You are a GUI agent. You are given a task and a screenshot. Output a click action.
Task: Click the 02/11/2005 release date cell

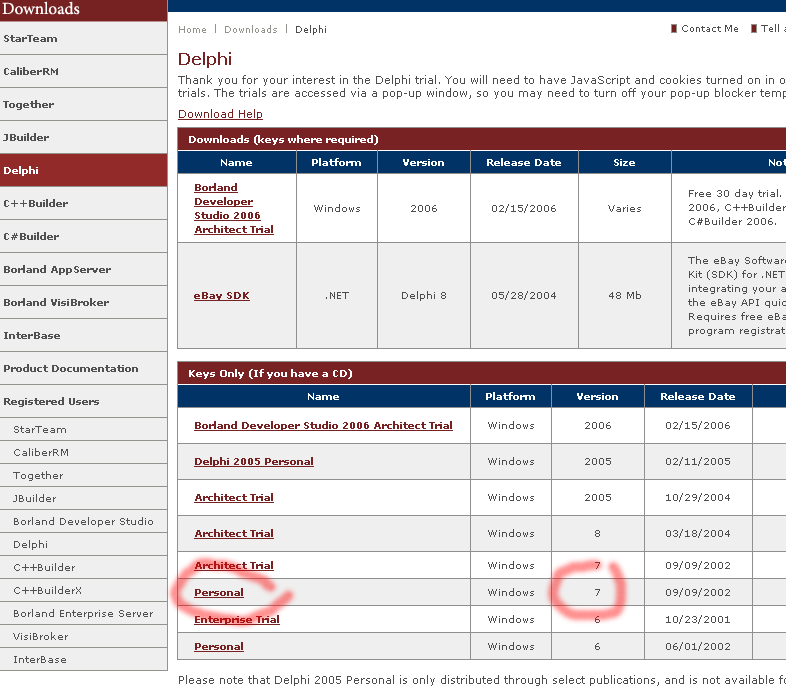698,462
